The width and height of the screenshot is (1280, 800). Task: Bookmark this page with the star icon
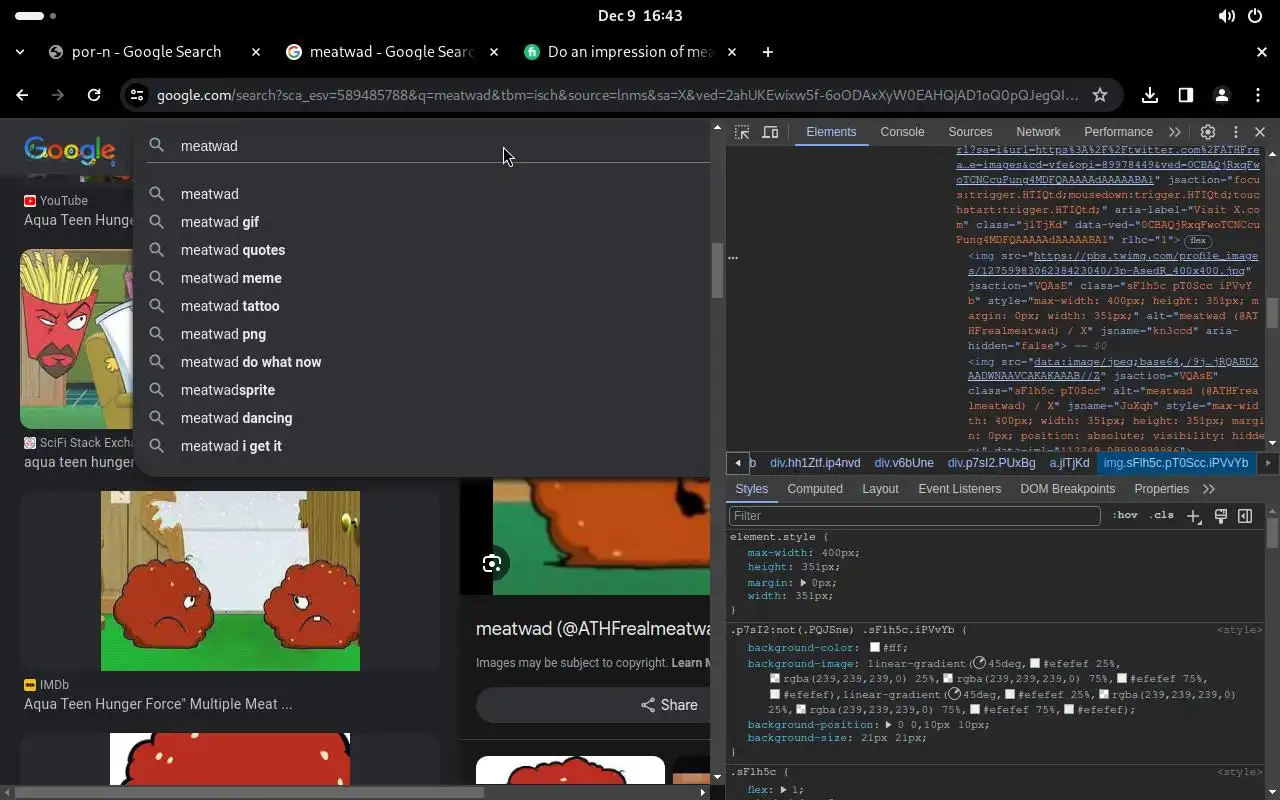(x=1100, y=95)
